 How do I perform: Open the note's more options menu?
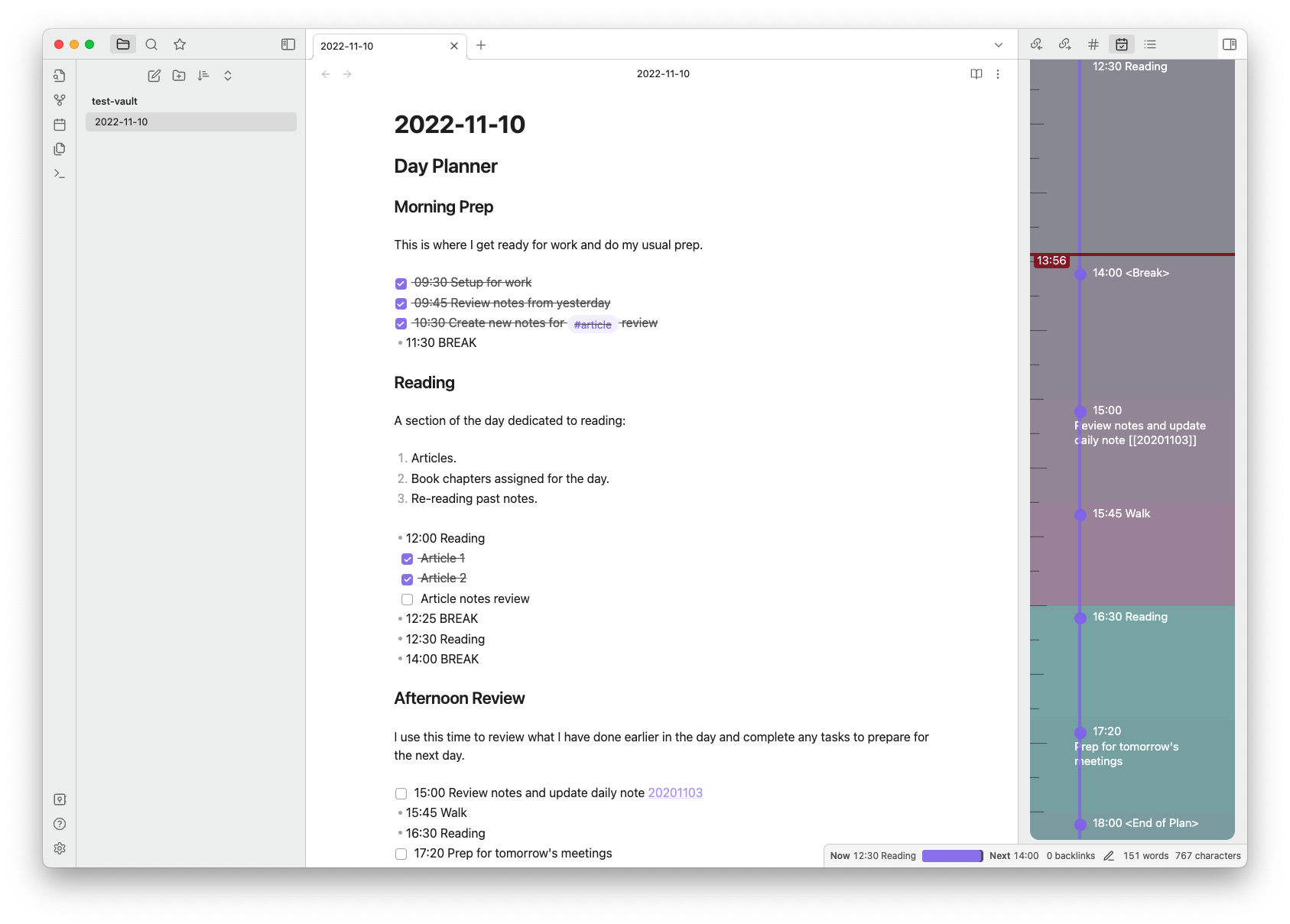[x=998, y=74]
